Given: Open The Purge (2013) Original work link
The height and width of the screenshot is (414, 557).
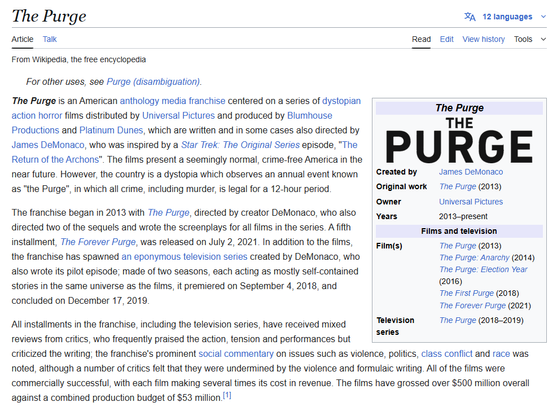Looking at the screenshot, I should pyautogui.click(x=457, y=187).
